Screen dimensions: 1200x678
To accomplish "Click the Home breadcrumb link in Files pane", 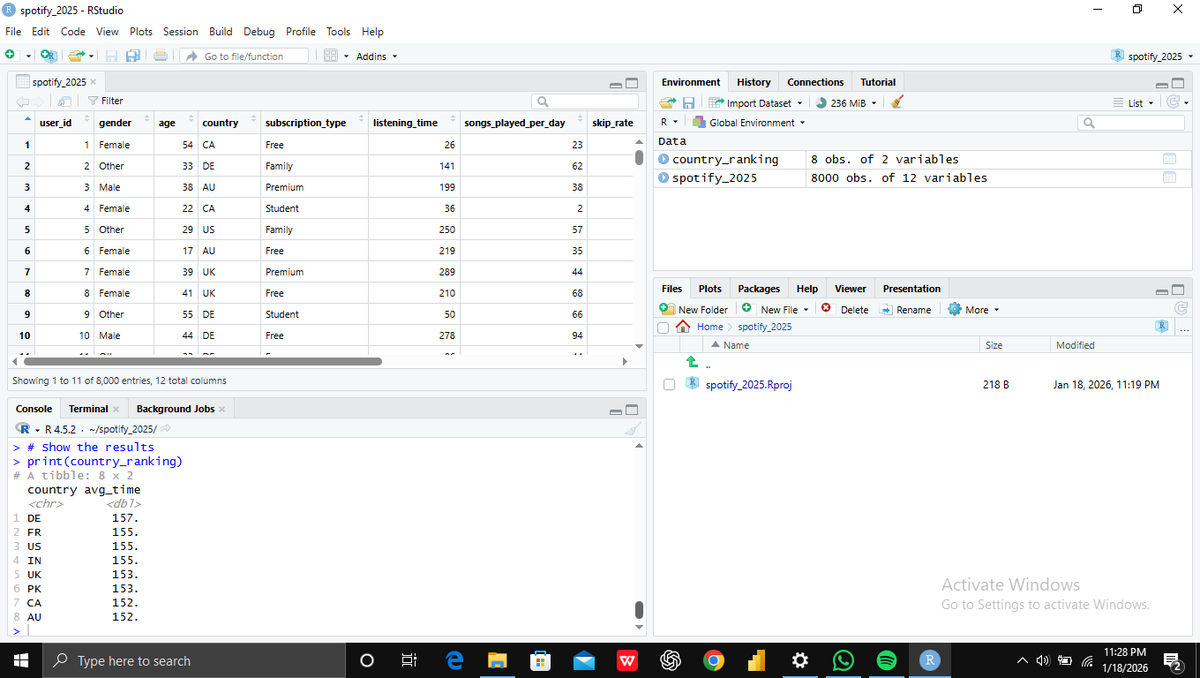I will coord(710,327).
